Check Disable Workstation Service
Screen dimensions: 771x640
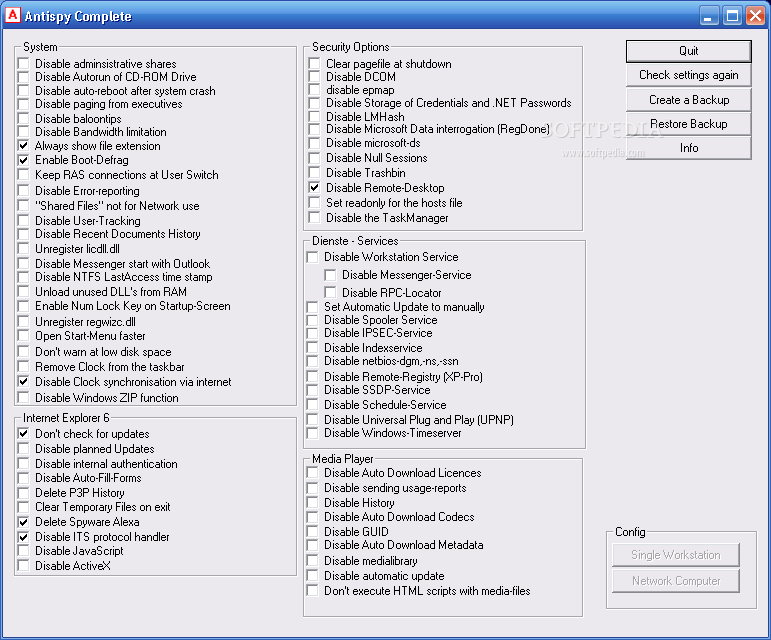click(312, 257)
